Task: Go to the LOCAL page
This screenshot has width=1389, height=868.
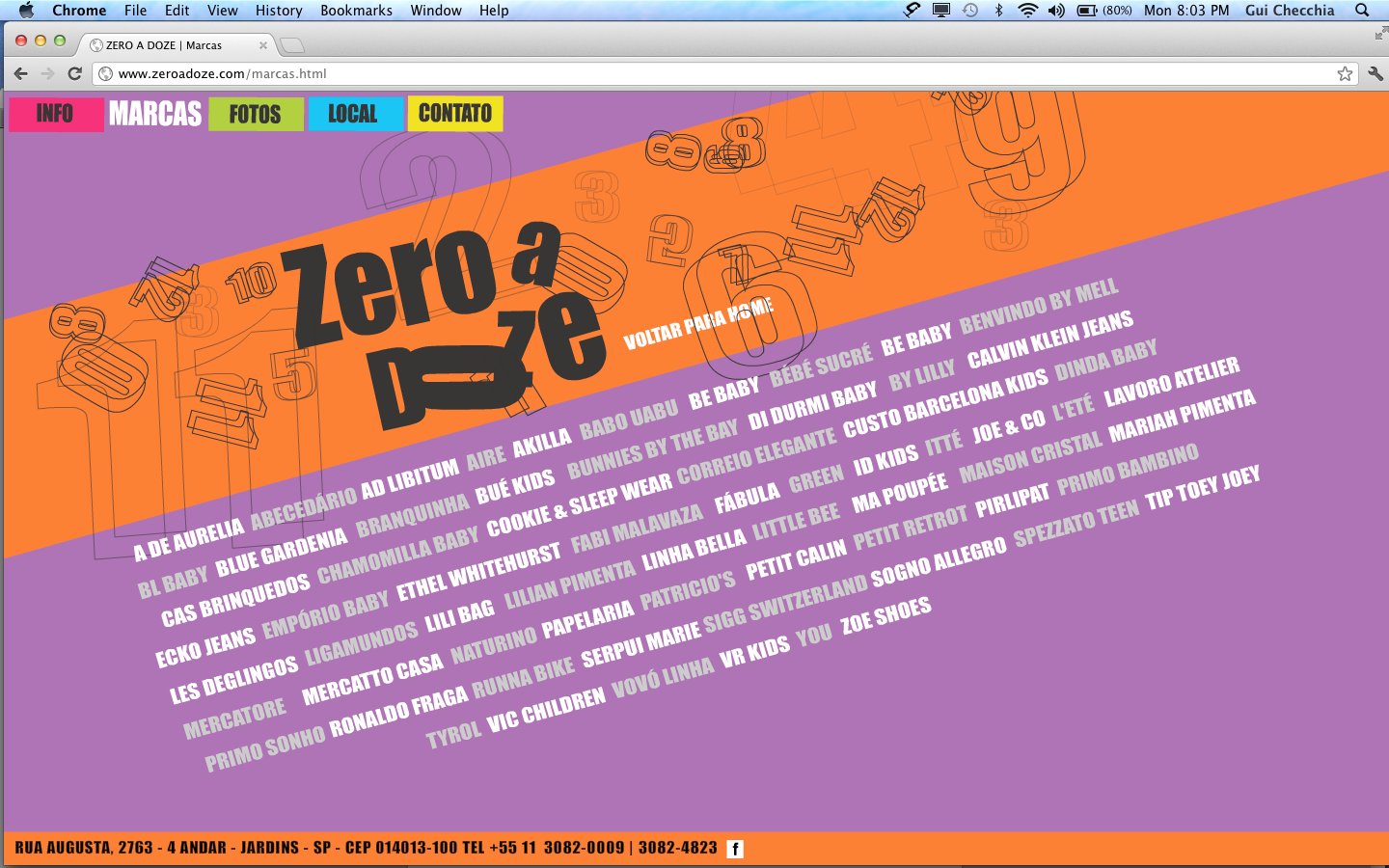Action: pos(355,114)
